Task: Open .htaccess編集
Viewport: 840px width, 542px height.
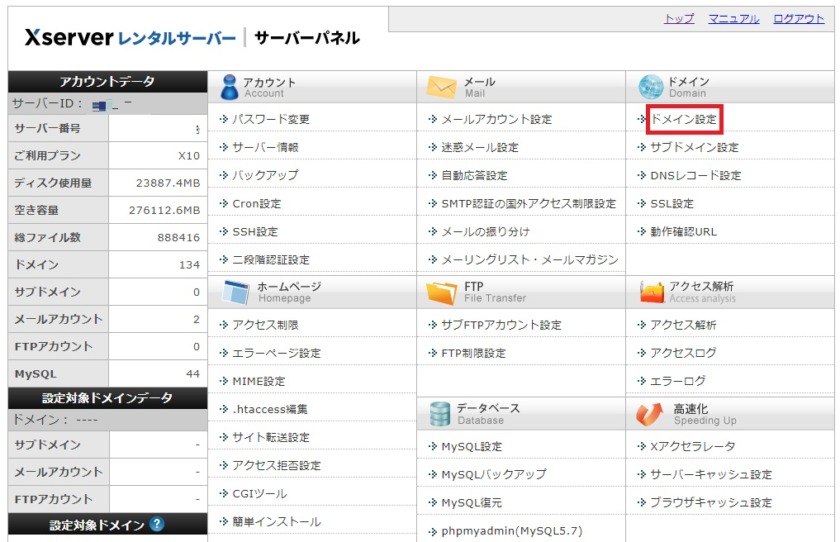Action: pos(270,409)
